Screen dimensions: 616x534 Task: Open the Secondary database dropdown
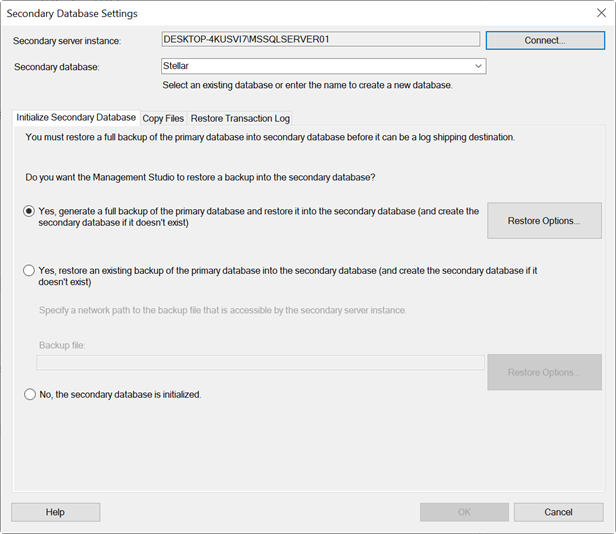click(478, 66)
